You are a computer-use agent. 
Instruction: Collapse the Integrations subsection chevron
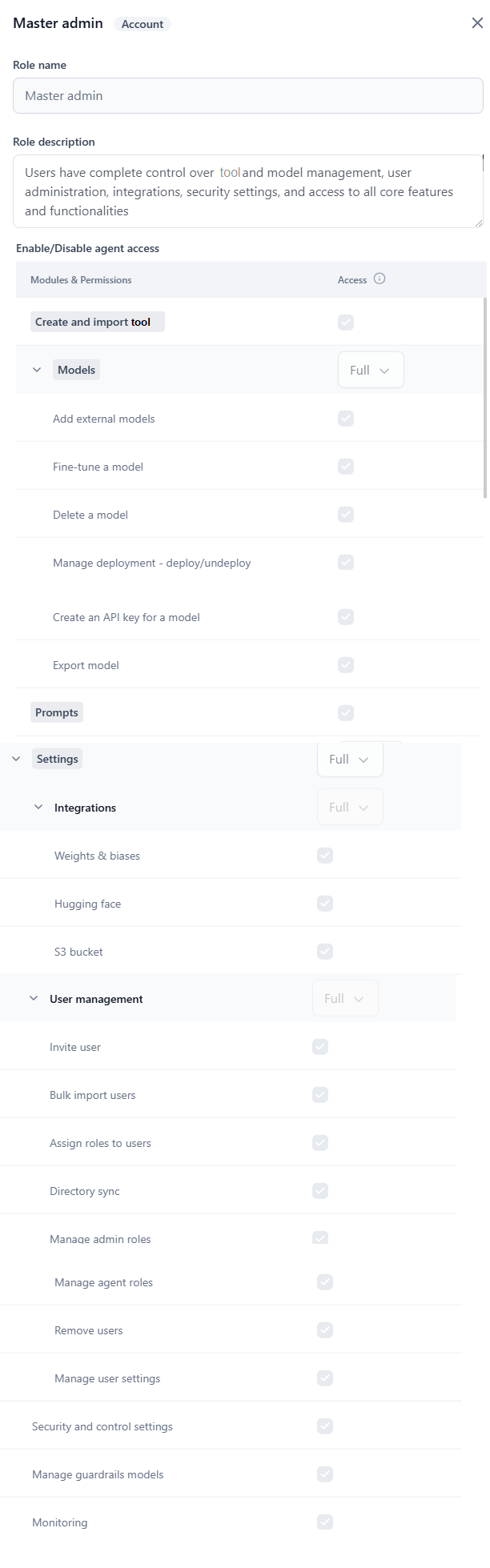coord(38,808)
